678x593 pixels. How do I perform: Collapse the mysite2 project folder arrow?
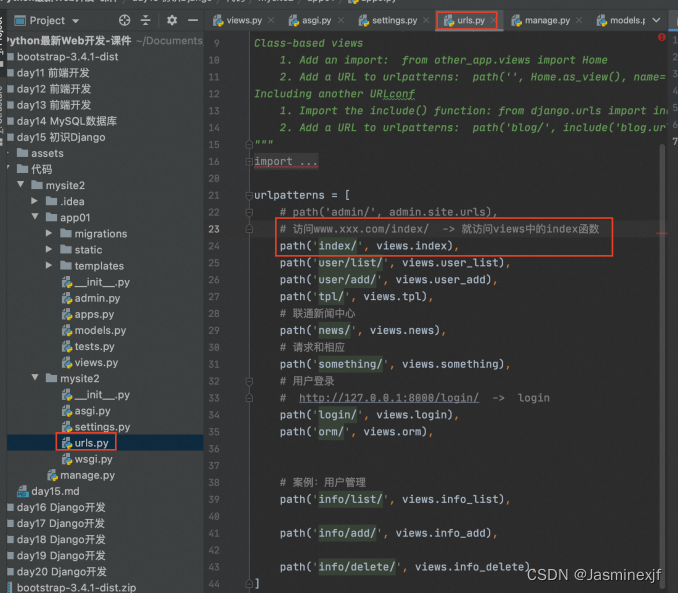click(20, 184)
